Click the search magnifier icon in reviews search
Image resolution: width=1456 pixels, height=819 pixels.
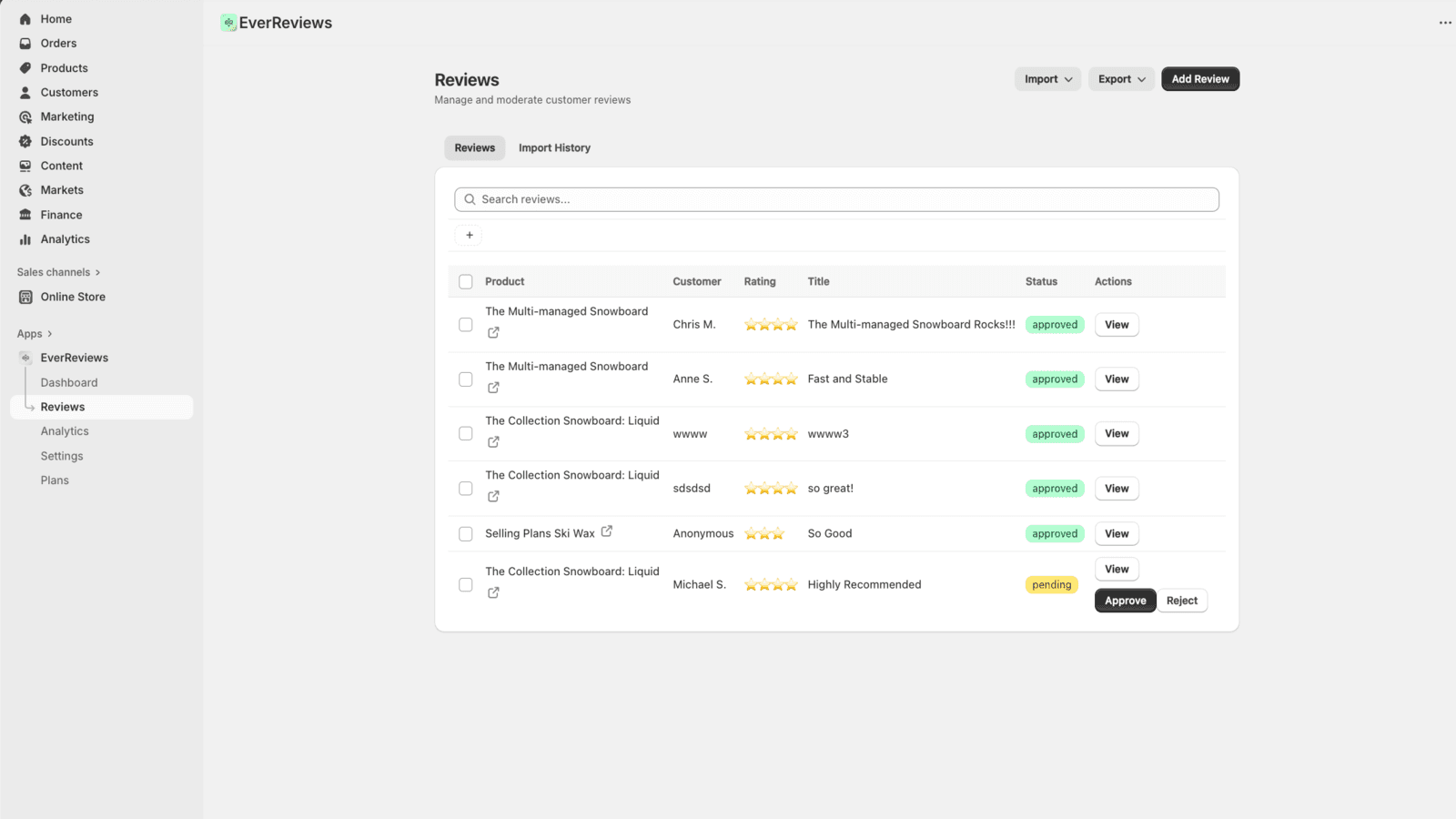pyautogui.click(x=470, y=199)
